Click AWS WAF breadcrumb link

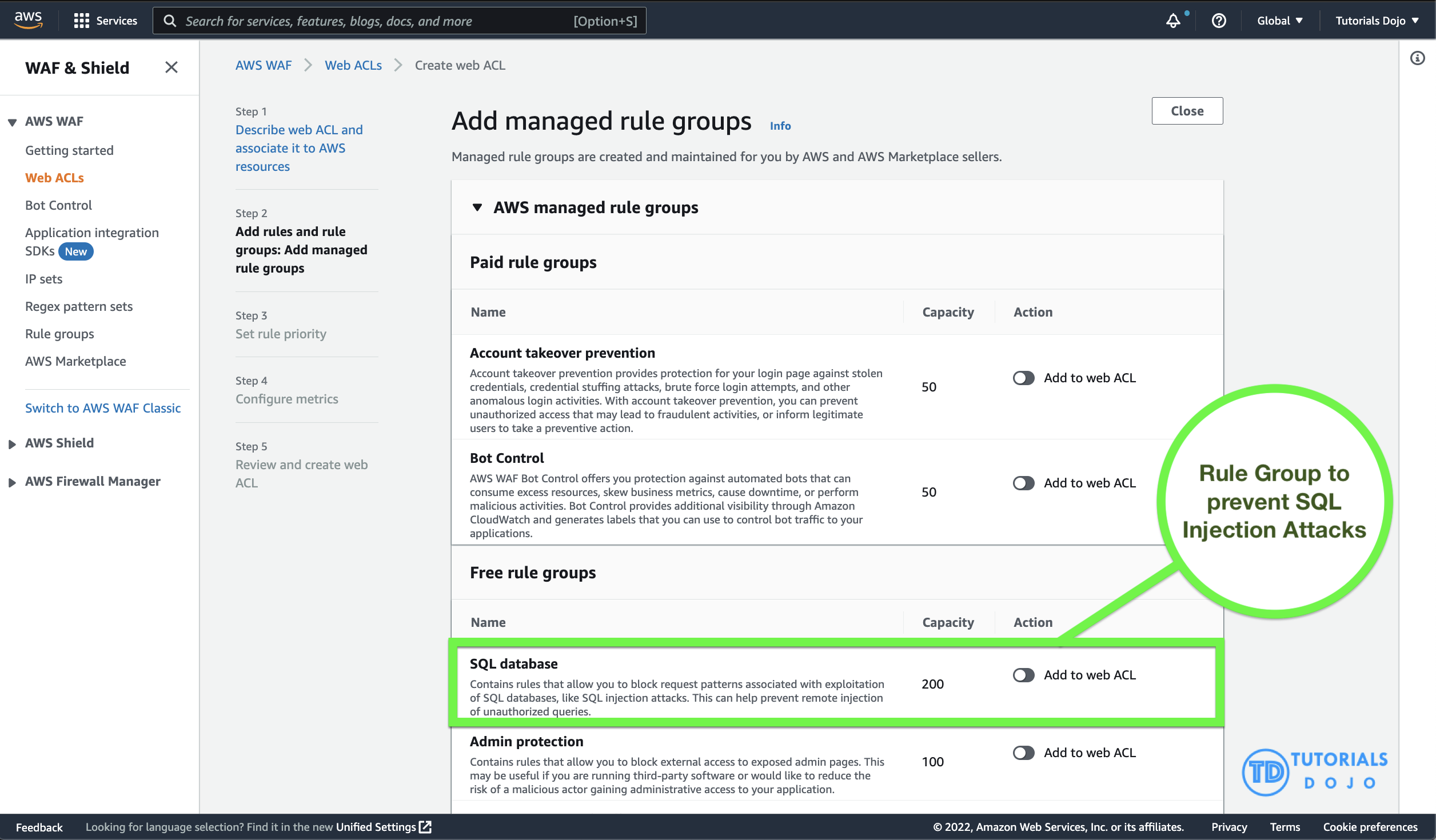coord(264,65)
